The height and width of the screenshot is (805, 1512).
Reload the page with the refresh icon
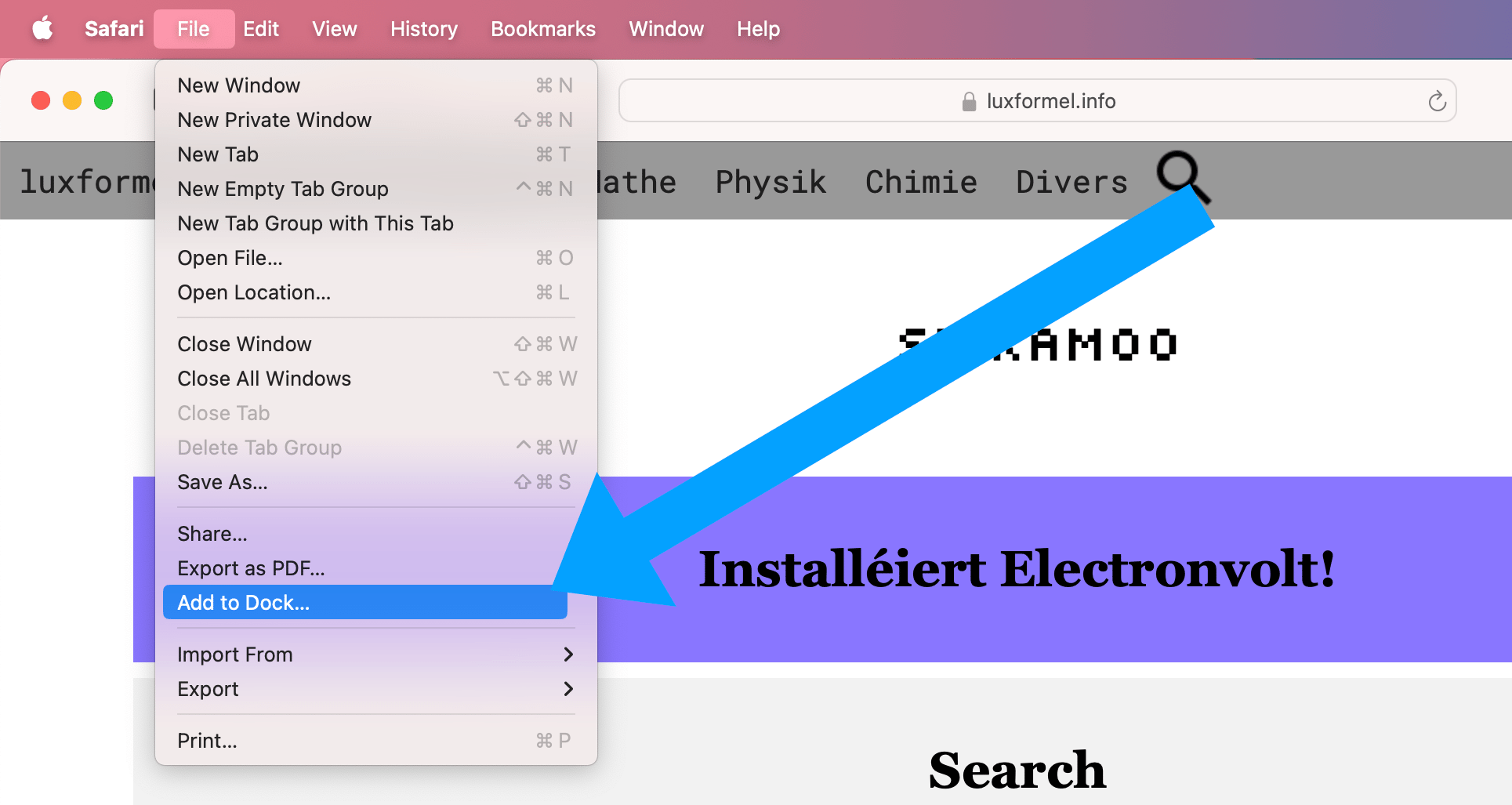1436,101
